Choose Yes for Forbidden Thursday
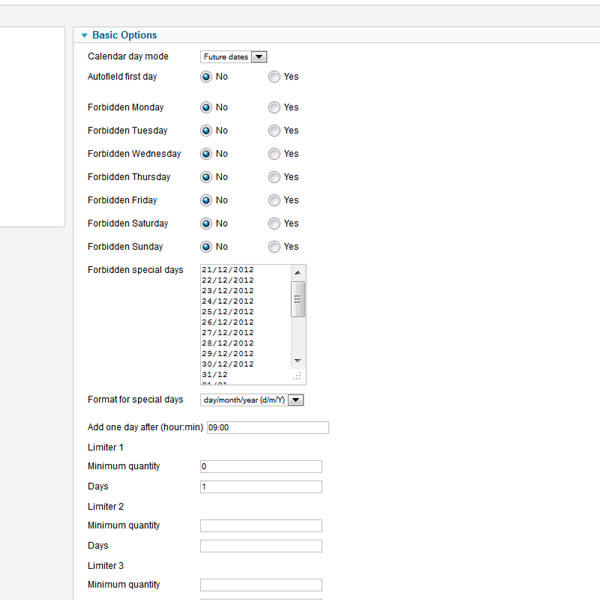This screenshot has width=600, height=600. 274,177
